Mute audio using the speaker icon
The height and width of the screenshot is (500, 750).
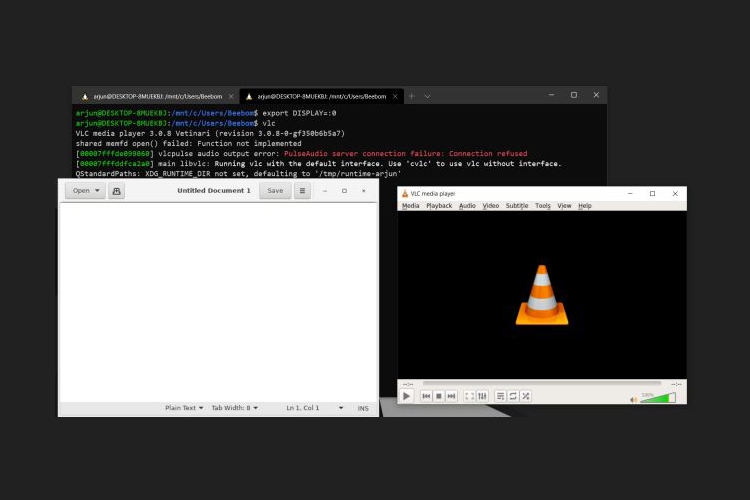coord(634,398)
